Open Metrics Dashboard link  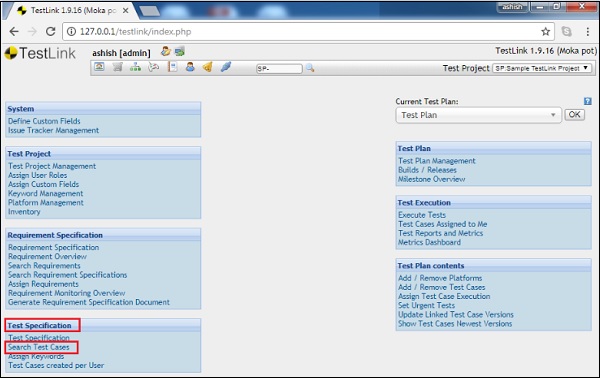tap(429, 243)
